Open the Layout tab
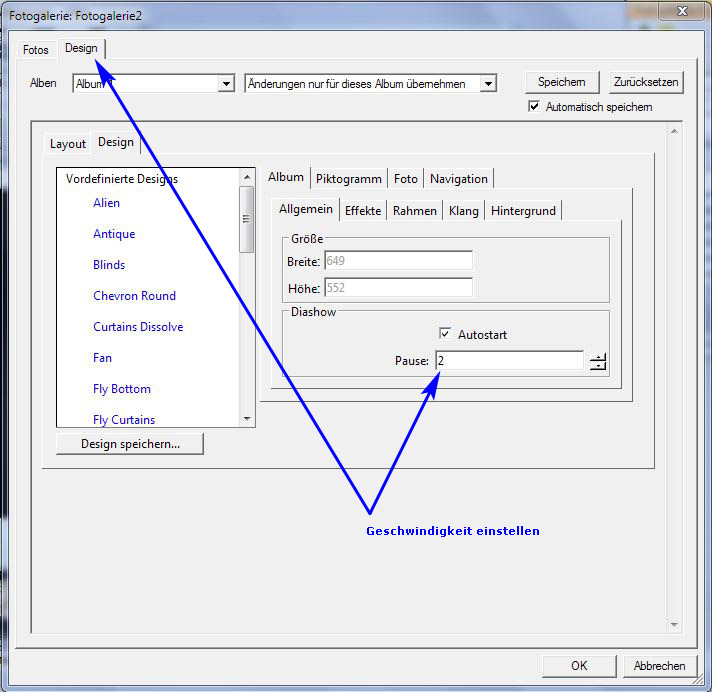 coord(68,143)
